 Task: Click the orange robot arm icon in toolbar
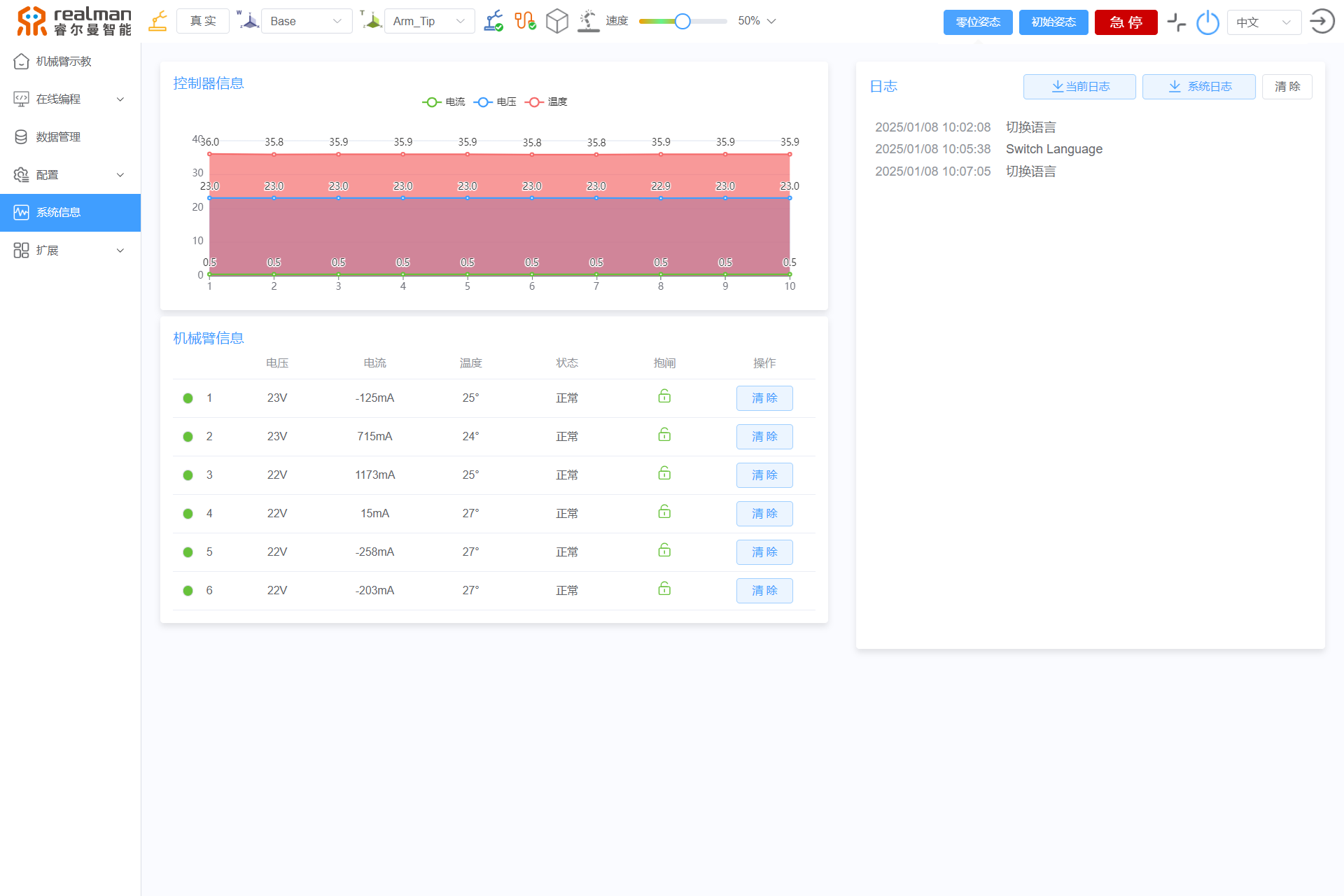click(158, 21)
